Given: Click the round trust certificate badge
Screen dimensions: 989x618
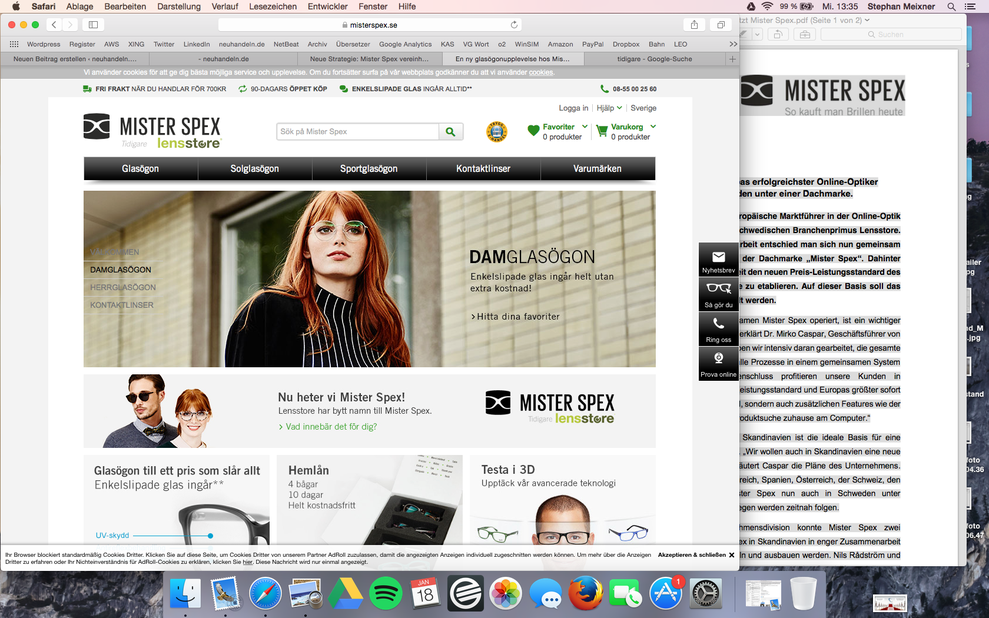Looking at the screenshot, I should click(x=496, y=132).
